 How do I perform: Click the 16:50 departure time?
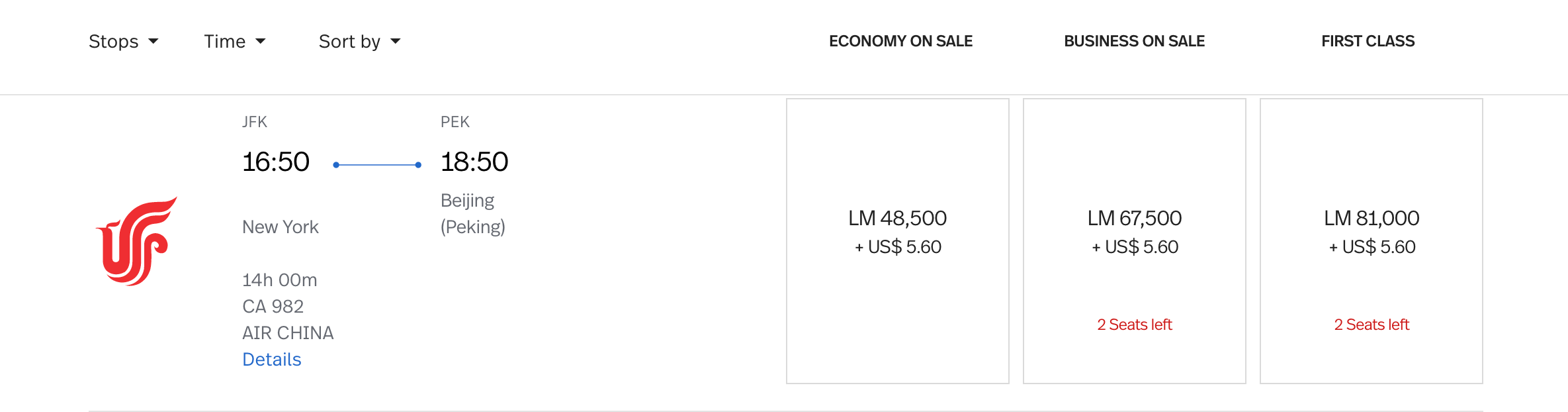(276, 162)
